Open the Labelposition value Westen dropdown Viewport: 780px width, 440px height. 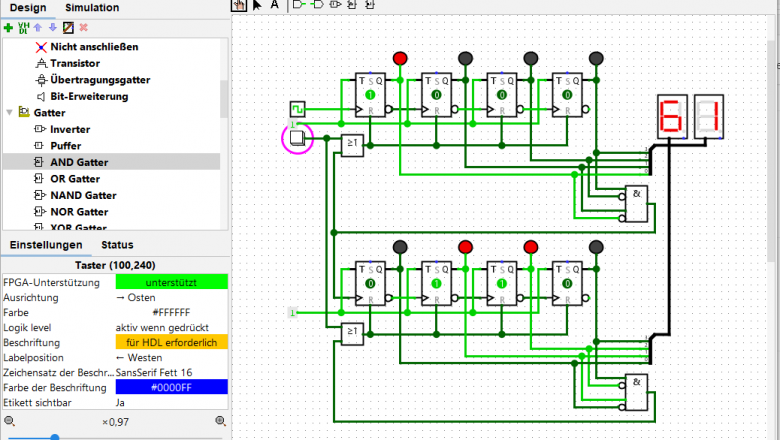click(x=171, y=357)
